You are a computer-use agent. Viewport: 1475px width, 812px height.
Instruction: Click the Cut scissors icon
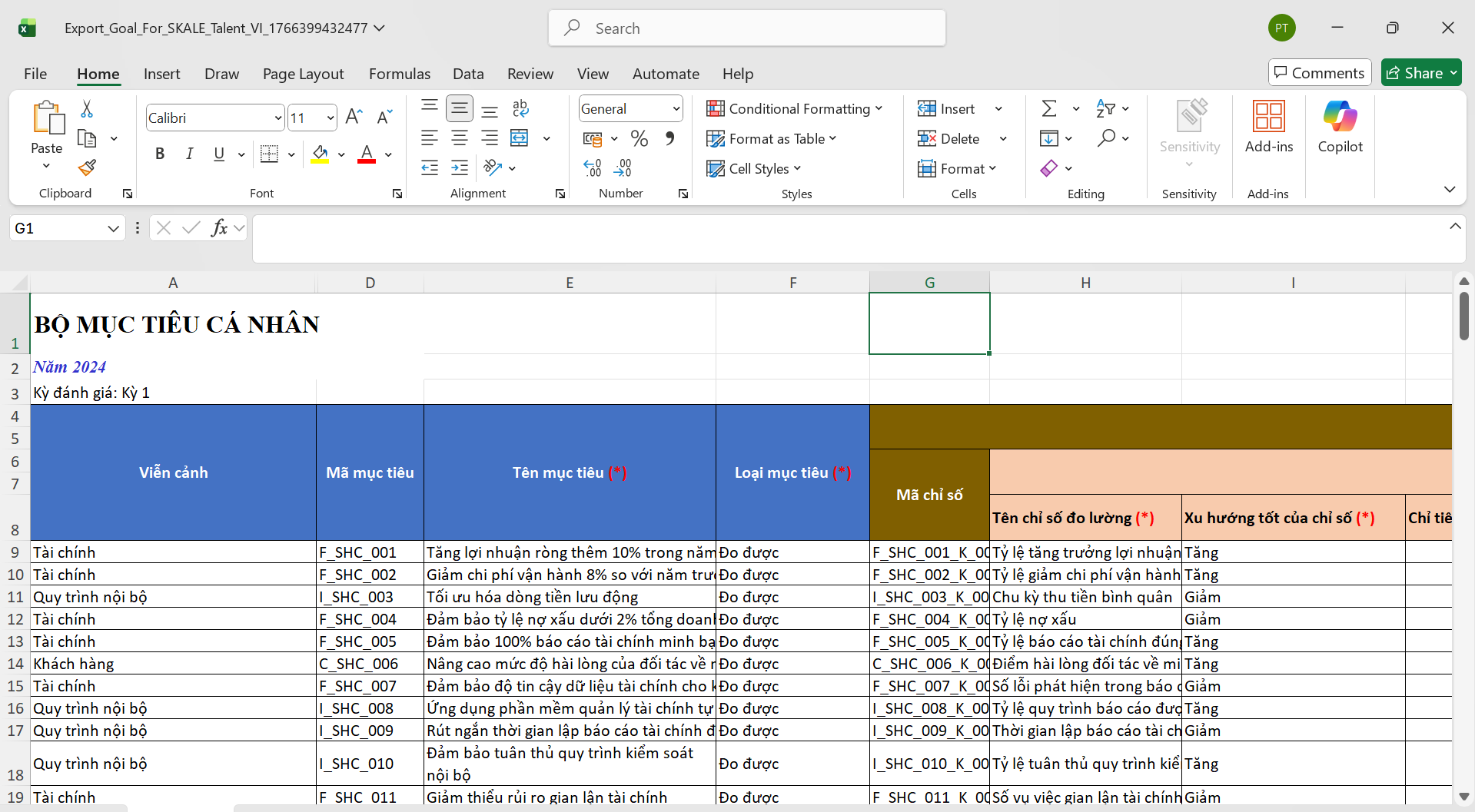coord(87,109)
